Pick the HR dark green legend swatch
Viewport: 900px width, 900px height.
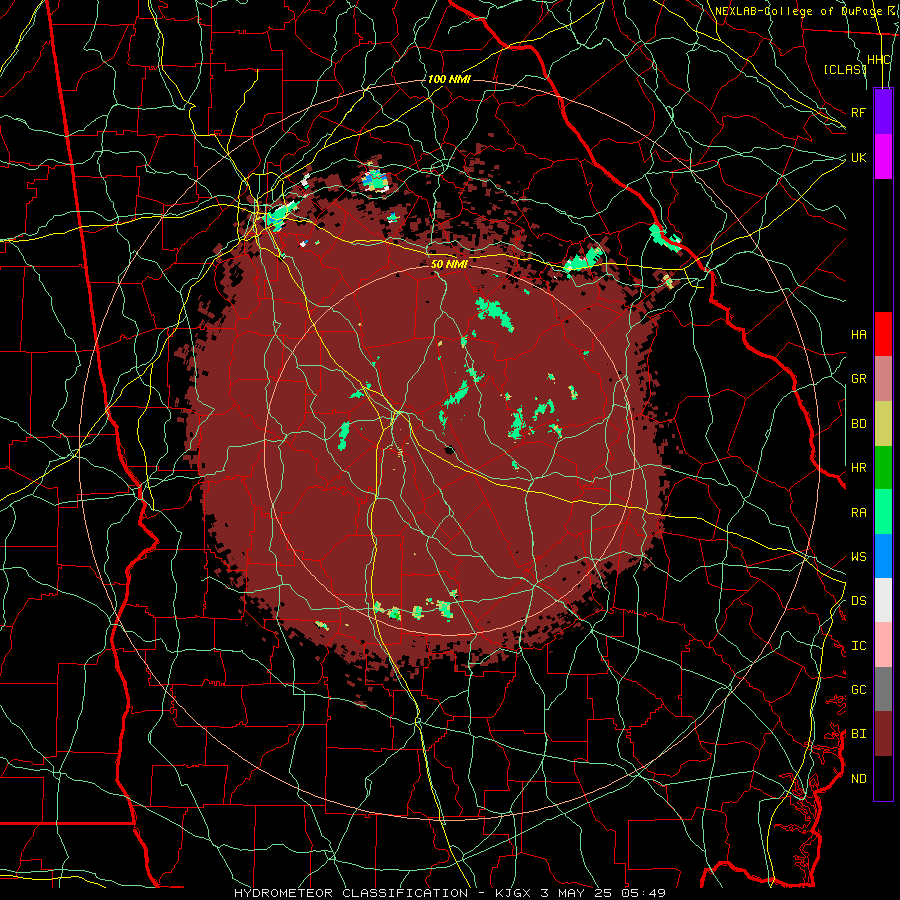(x=883, y=468)
